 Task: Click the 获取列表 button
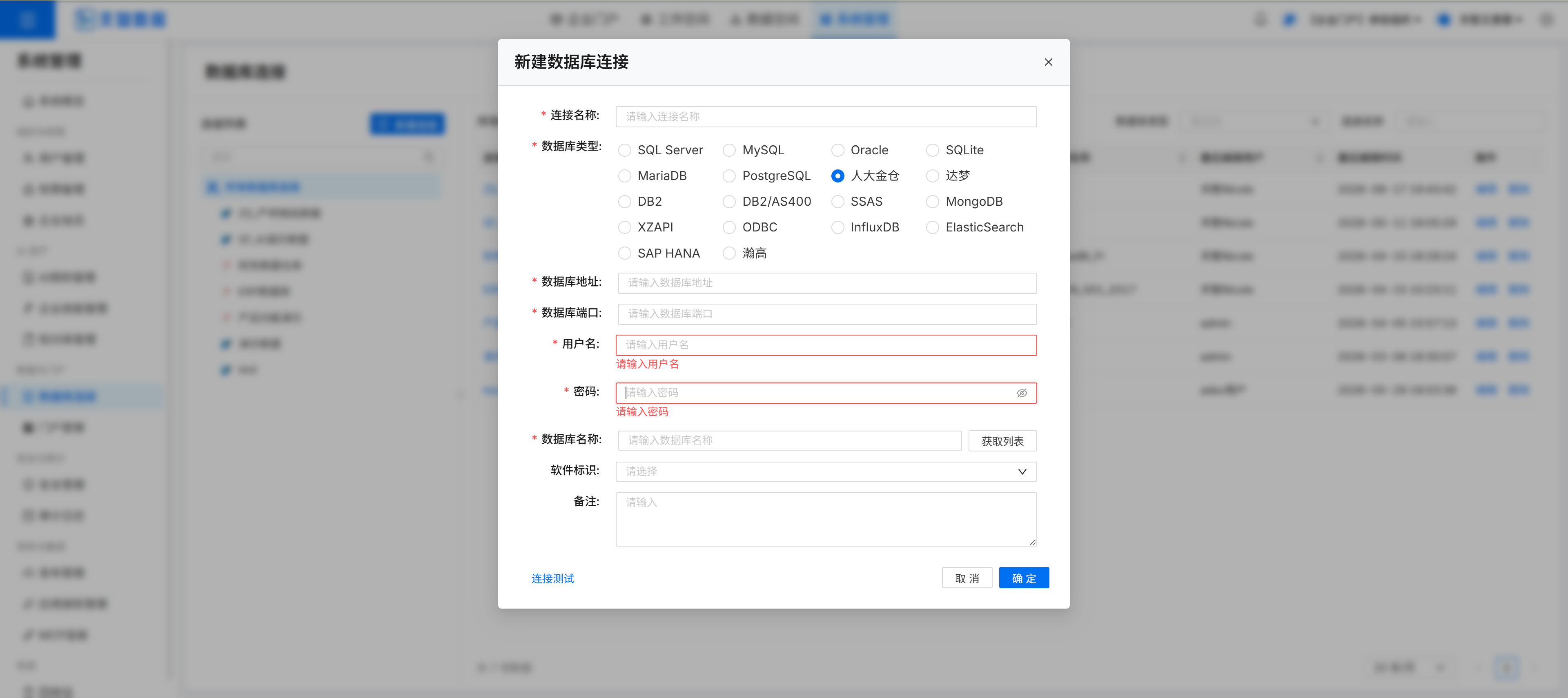[1002, 441]
